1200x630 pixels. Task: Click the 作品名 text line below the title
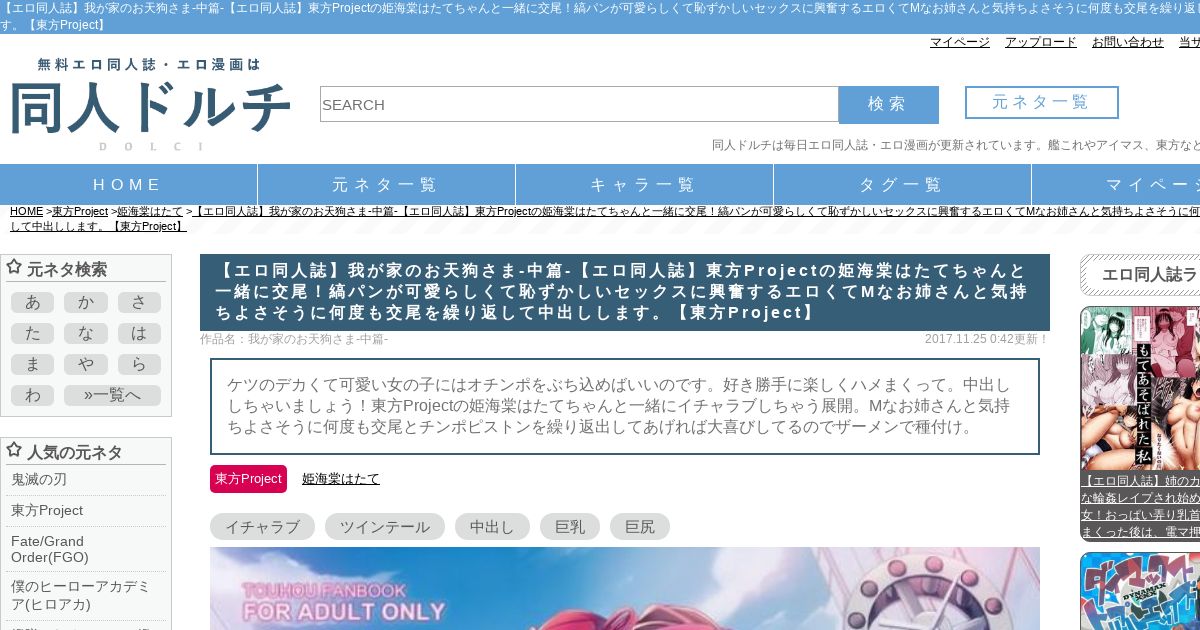[294, 340]
